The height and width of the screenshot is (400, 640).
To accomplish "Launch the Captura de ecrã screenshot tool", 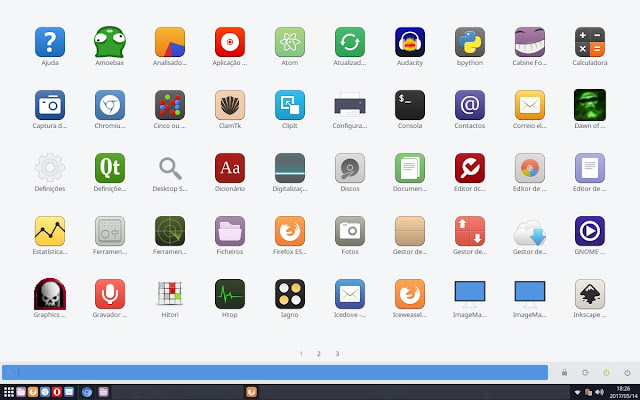I will pyautogui.click(x=50, y=105).
